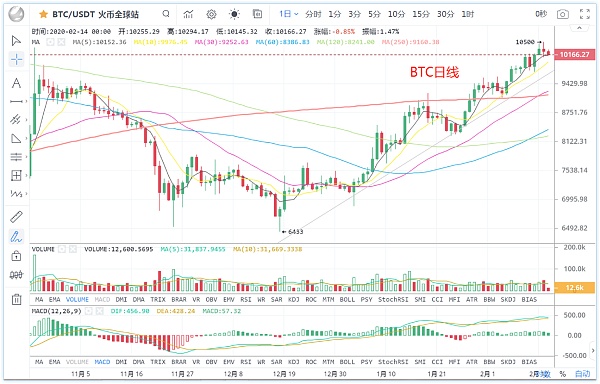
Task: Switch to the 1时 interval
Action: pos(467,15)
